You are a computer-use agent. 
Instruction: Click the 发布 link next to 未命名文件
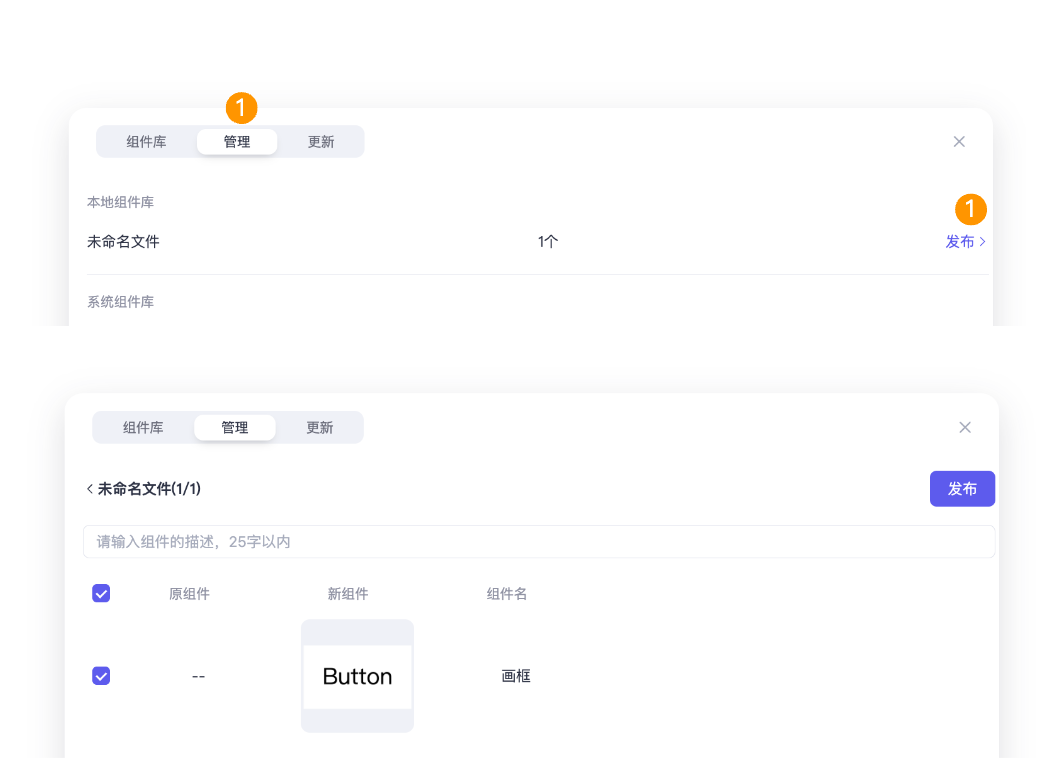[x=960, y=241]
